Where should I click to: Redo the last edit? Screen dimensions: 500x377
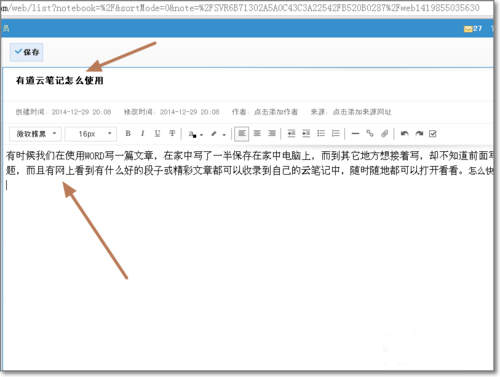(x=419, y=134)
